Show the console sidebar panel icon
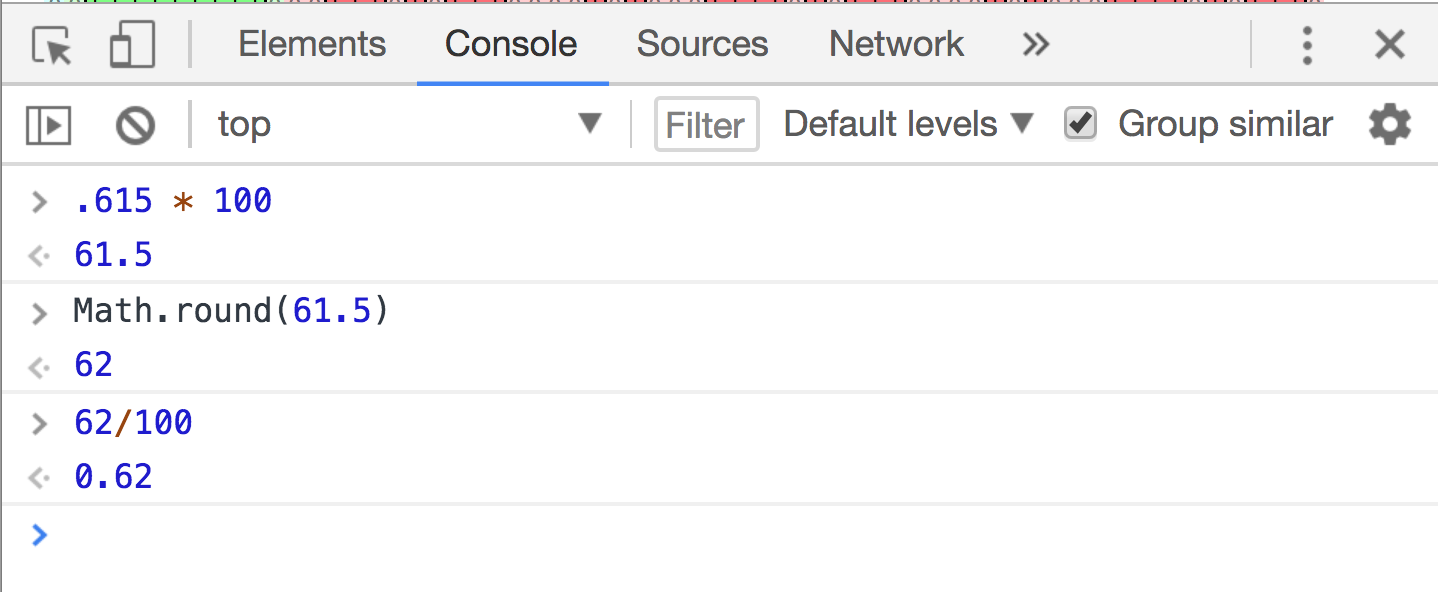Screen dimensions: 1438x592 [x=48, y=125]
